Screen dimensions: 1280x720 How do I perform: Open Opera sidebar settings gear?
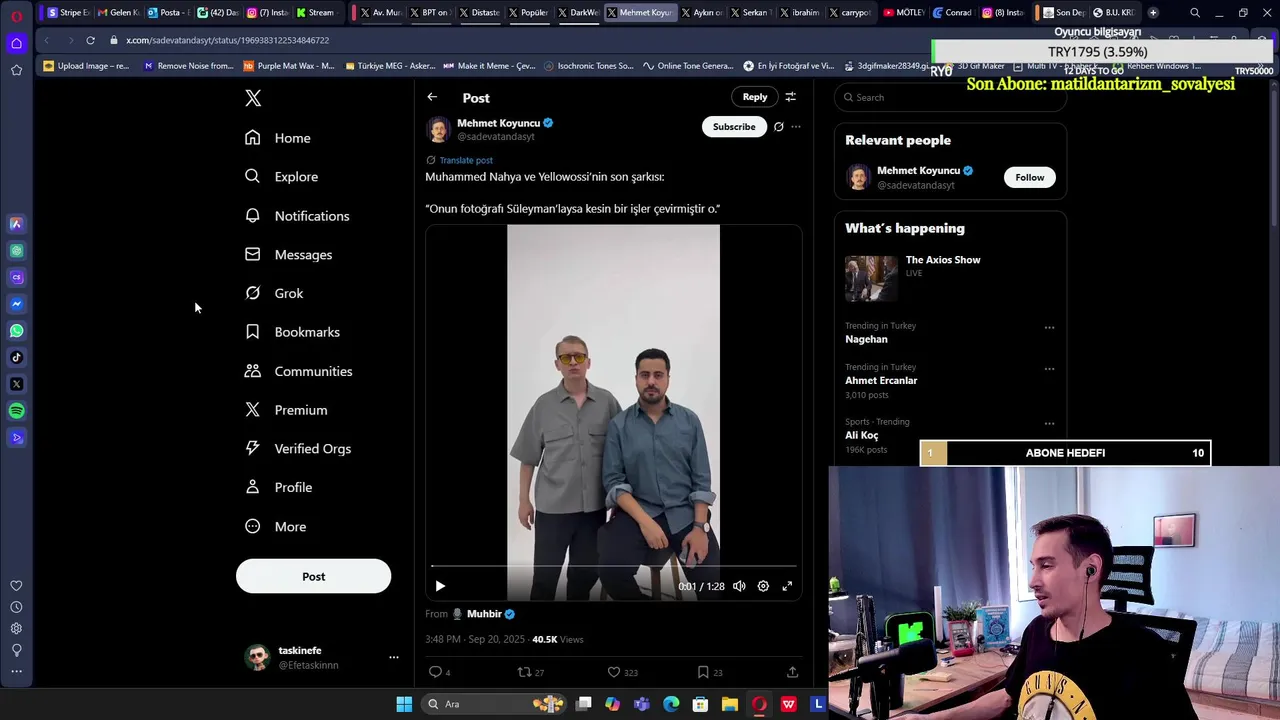point(16,629)
